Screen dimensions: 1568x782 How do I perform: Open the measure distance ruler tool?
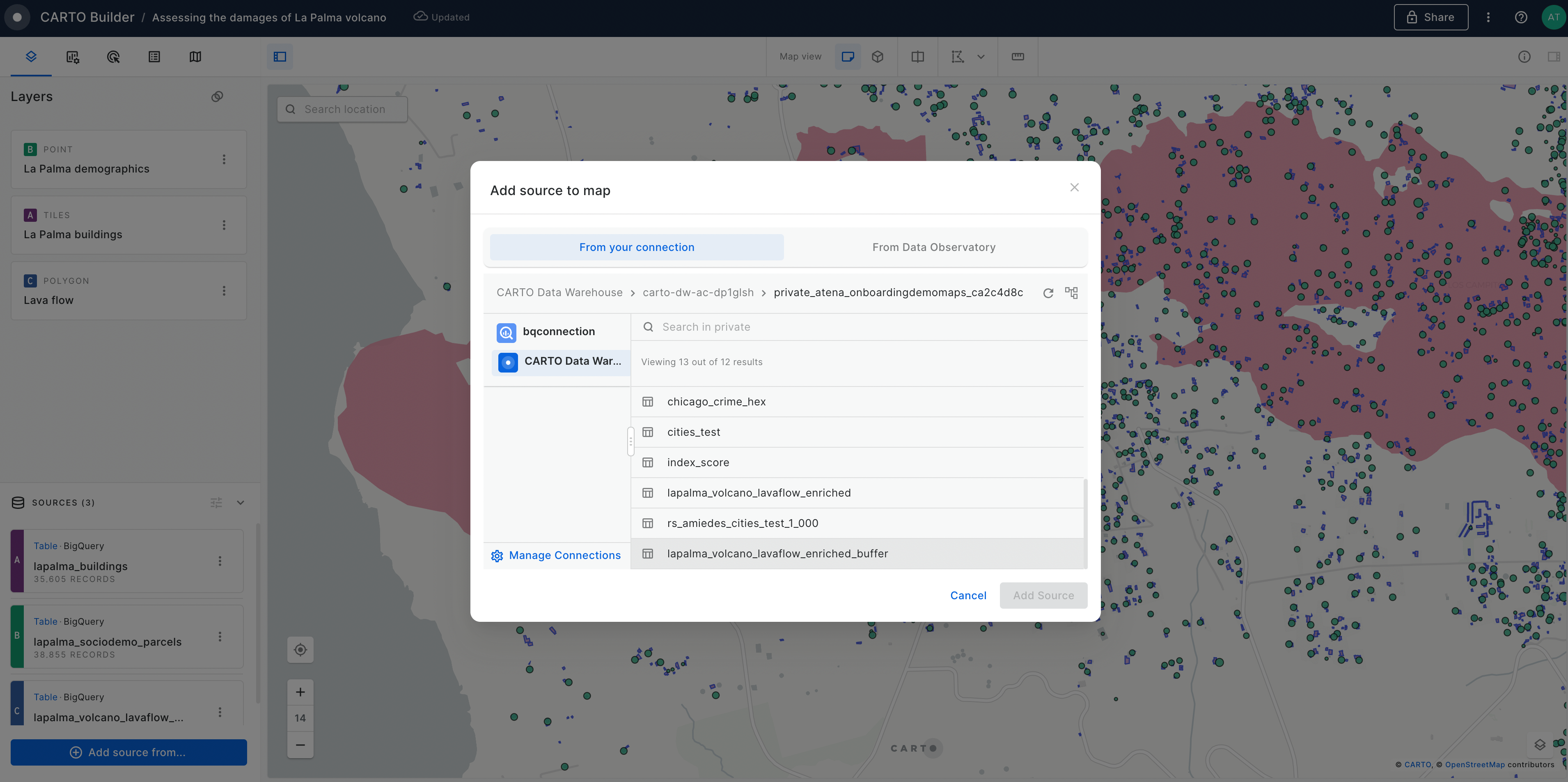coord(1018,57)
